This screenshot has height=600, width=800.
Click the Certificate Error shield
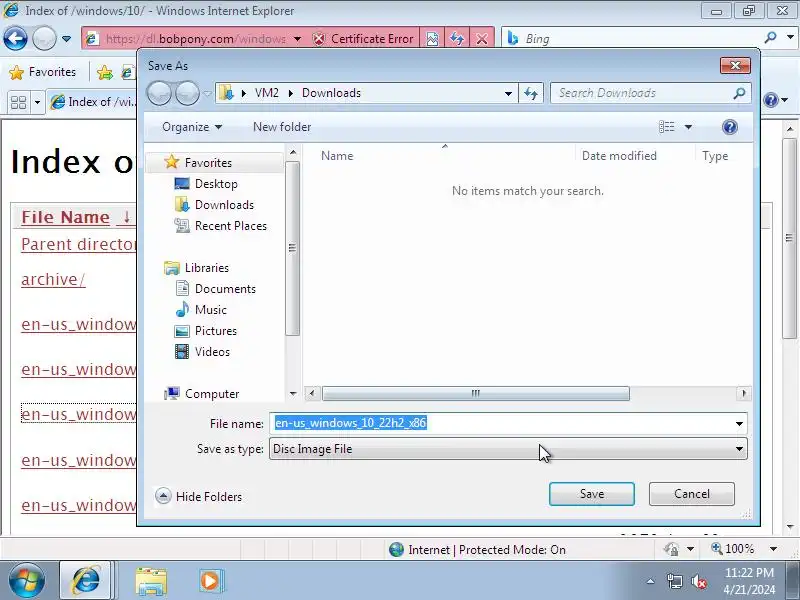318,39
